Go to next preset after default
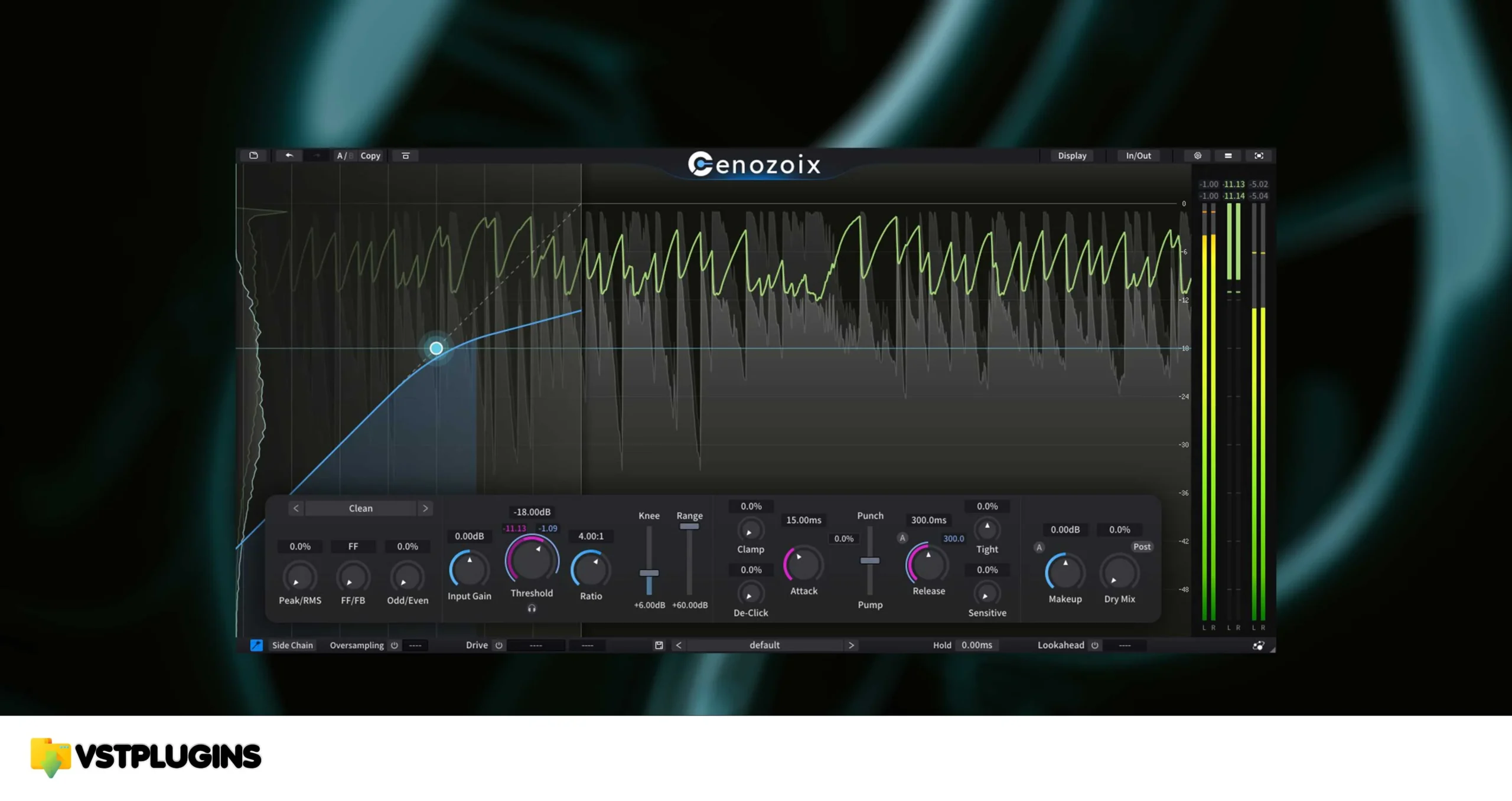The height and width of the screenshot is (801, 1512). coord(851,645)
